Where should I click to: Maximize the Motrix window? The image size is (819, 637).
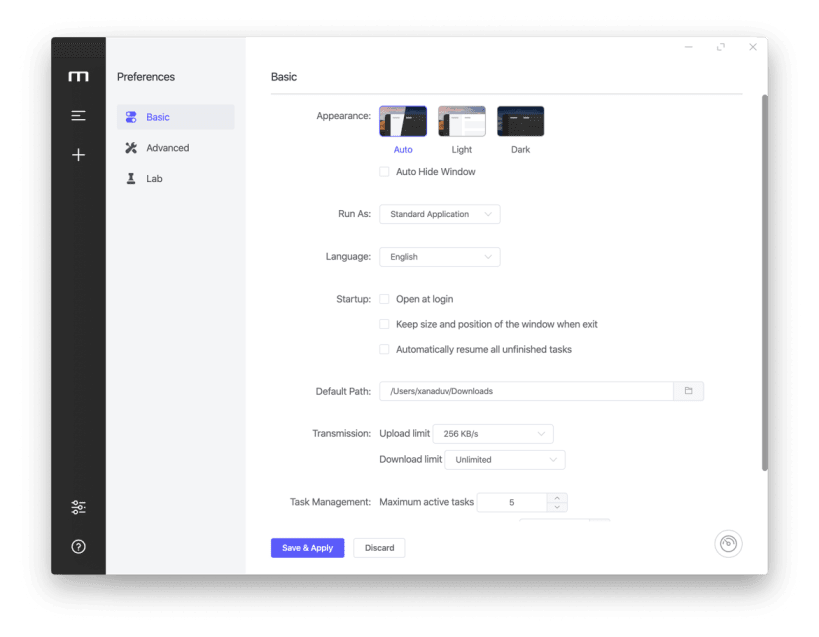tap(721, 47)
